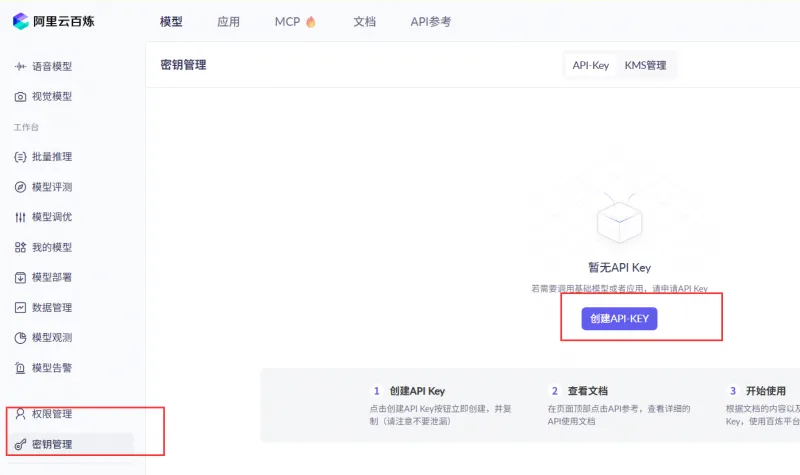The height and width of the screenshot is (475, 800).
Task: Open 语音模型 sidebar icon
Action: (x=21, y=67)
